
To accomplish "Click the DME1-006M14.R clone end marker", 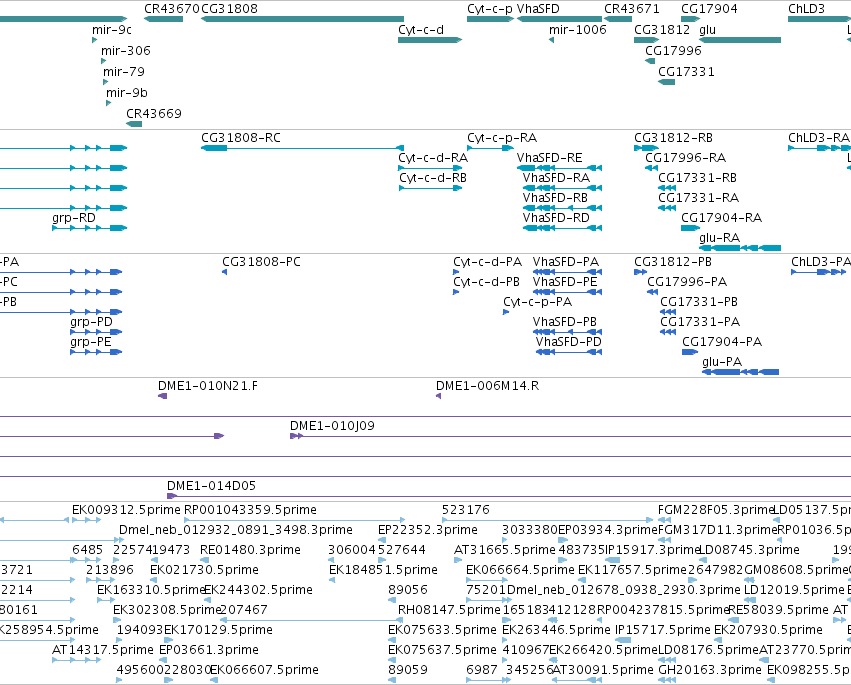I will pos(439,396).
